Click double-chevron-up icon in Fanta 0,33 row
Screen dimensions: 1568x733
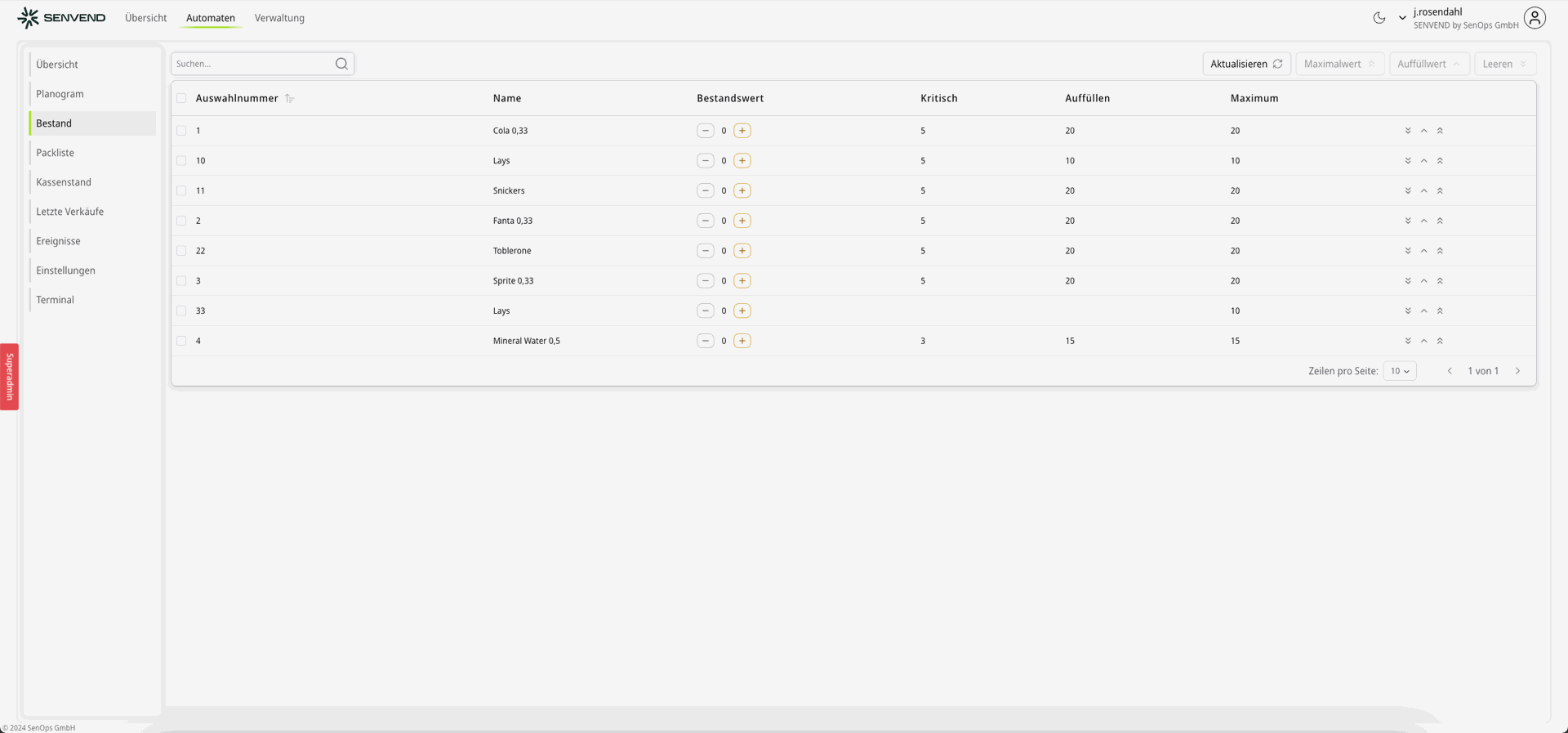(x=1440, y=221)
